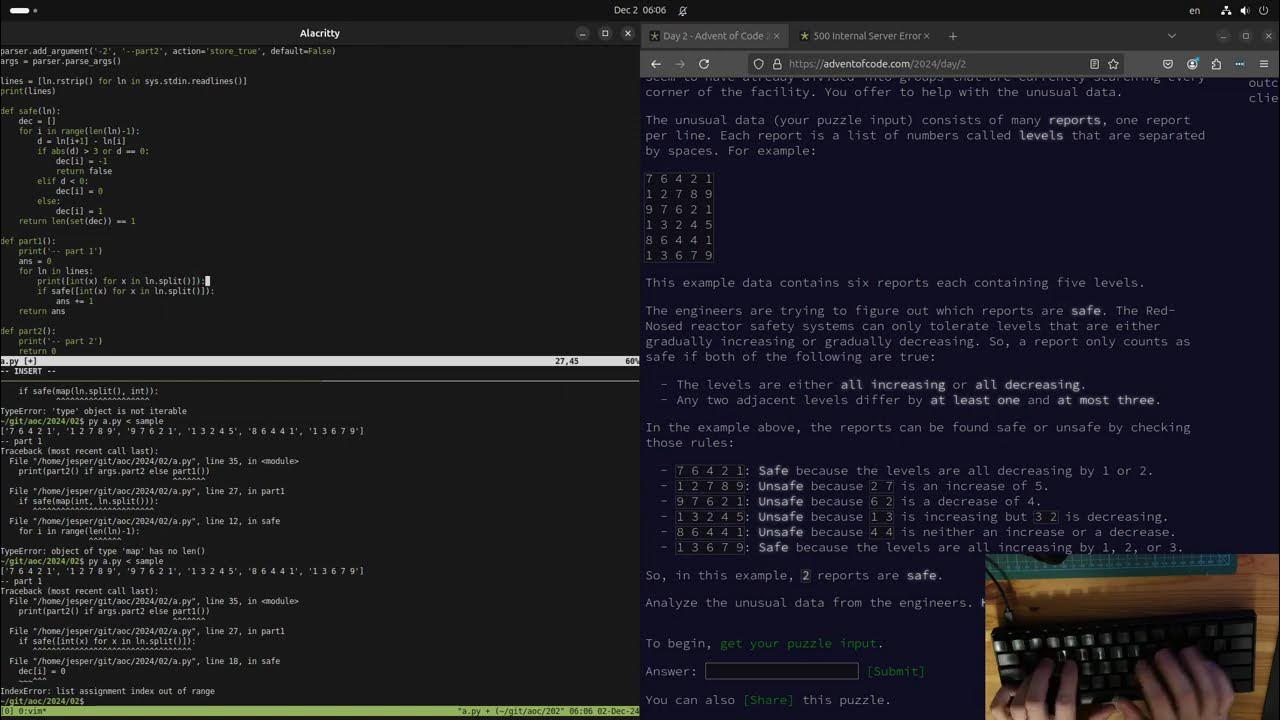Click the Answer input field
The width and height of the screenshot is (1280, 720).
[x=781, y=671]
